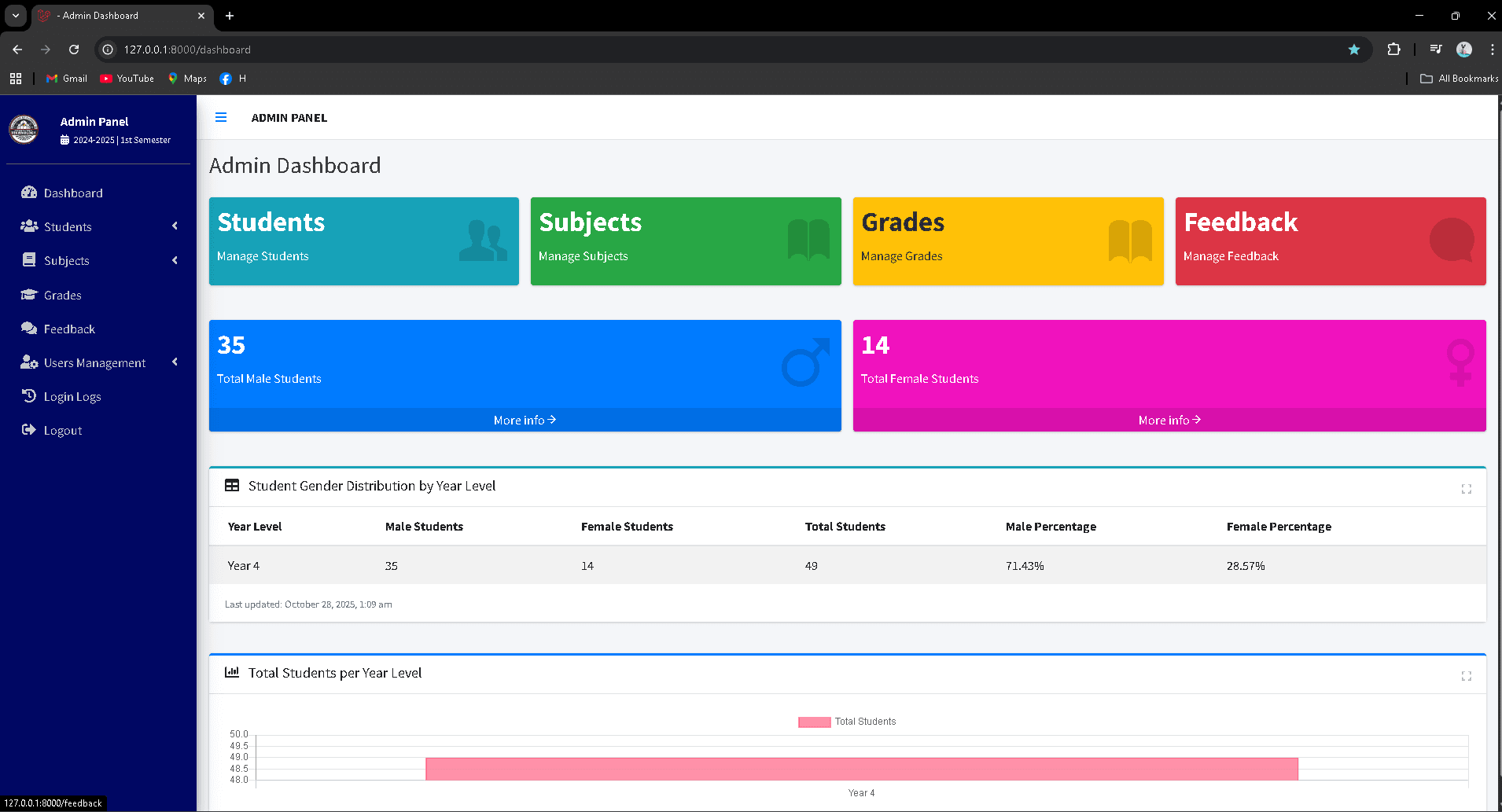This screenshot has height=812, width=1502.
Task: Toggle the sidebar hamburger menu icon
Action: 221,117
